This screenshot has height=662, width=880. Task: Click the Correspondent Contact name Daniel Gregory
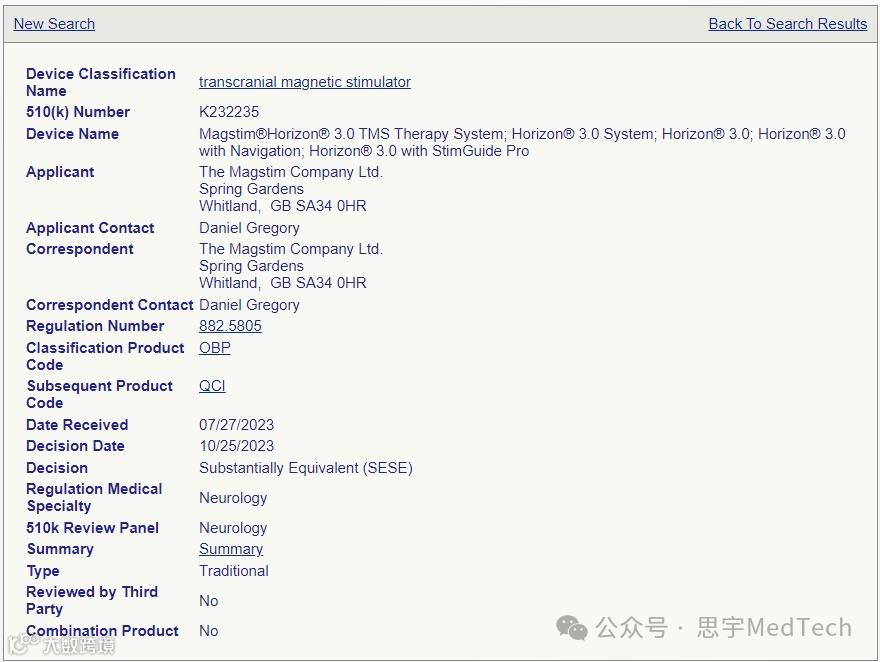249,305
